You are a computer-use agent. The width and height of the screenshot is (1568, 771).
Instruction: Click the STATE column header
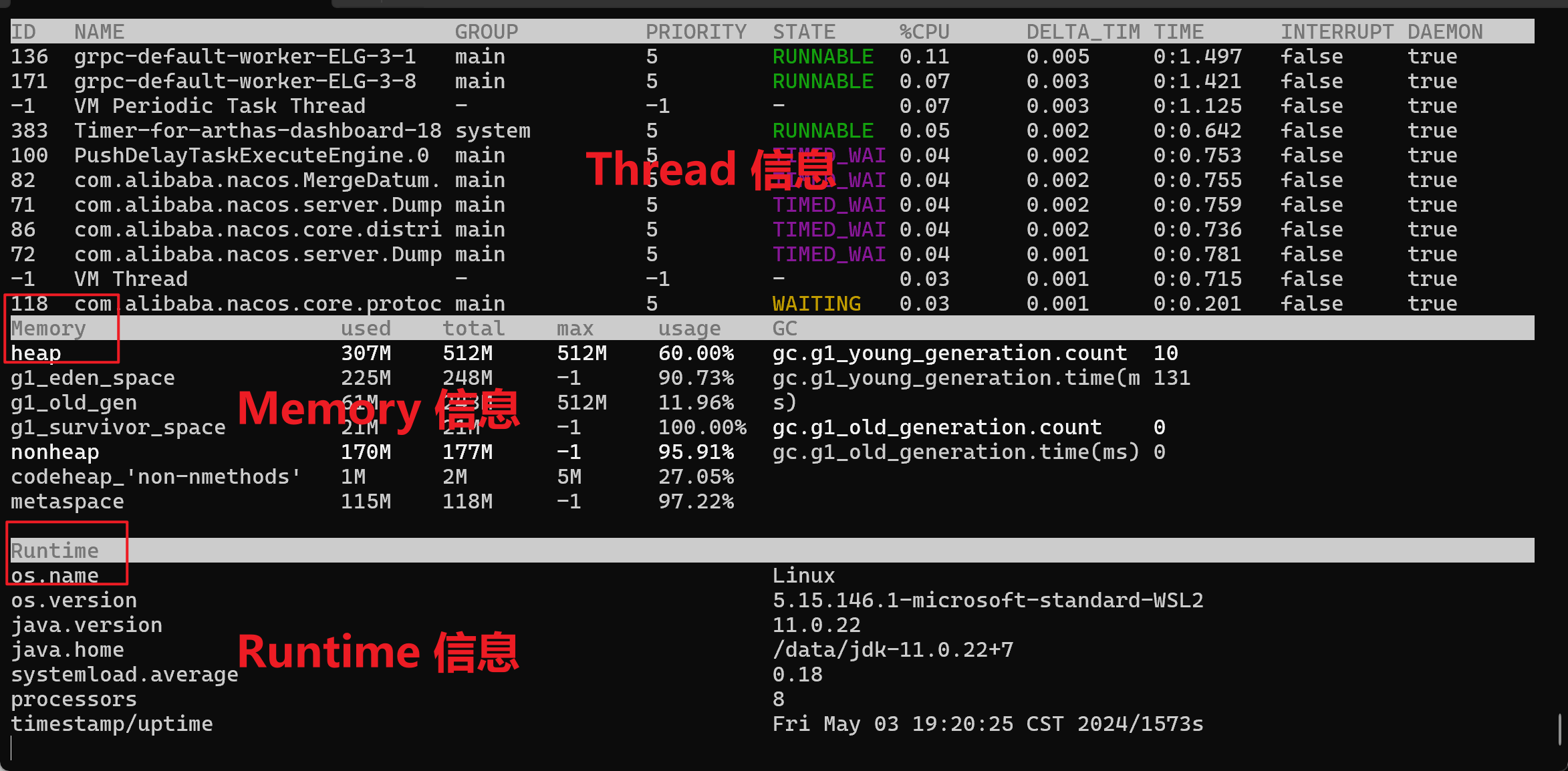(803, 32)
